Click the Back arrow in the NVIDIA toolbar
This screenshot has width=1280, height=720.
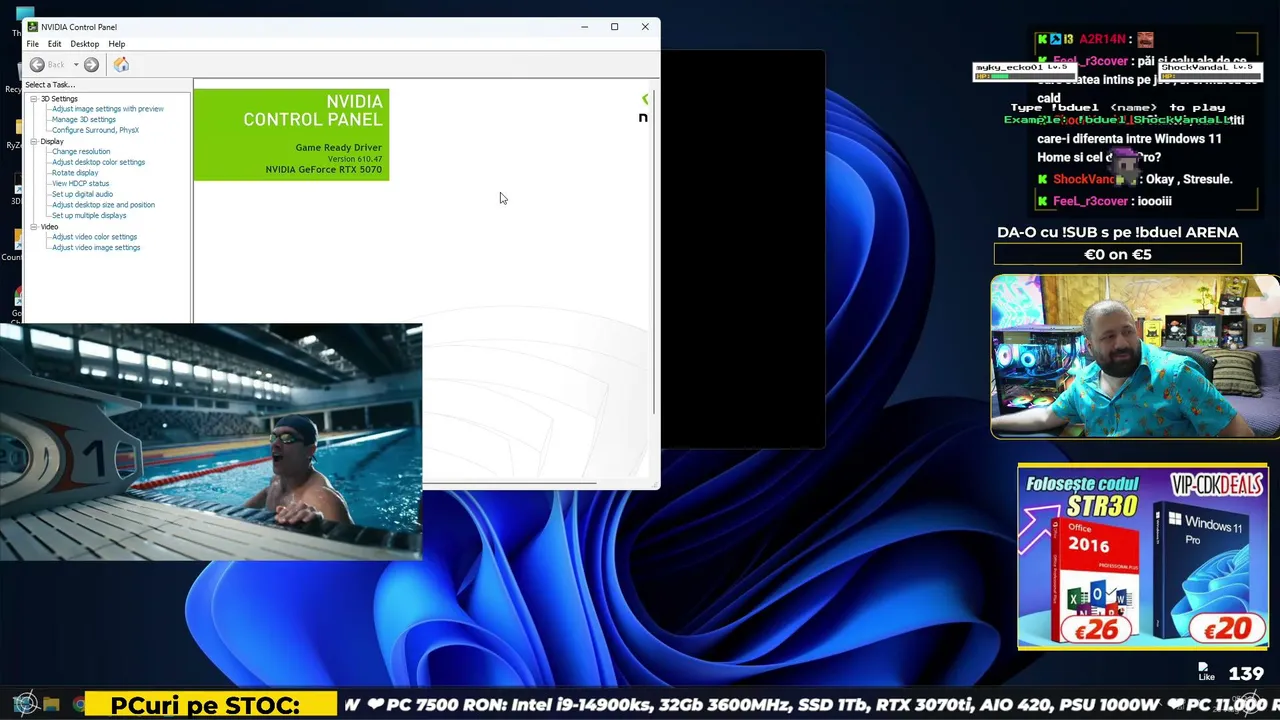[37, 65]
